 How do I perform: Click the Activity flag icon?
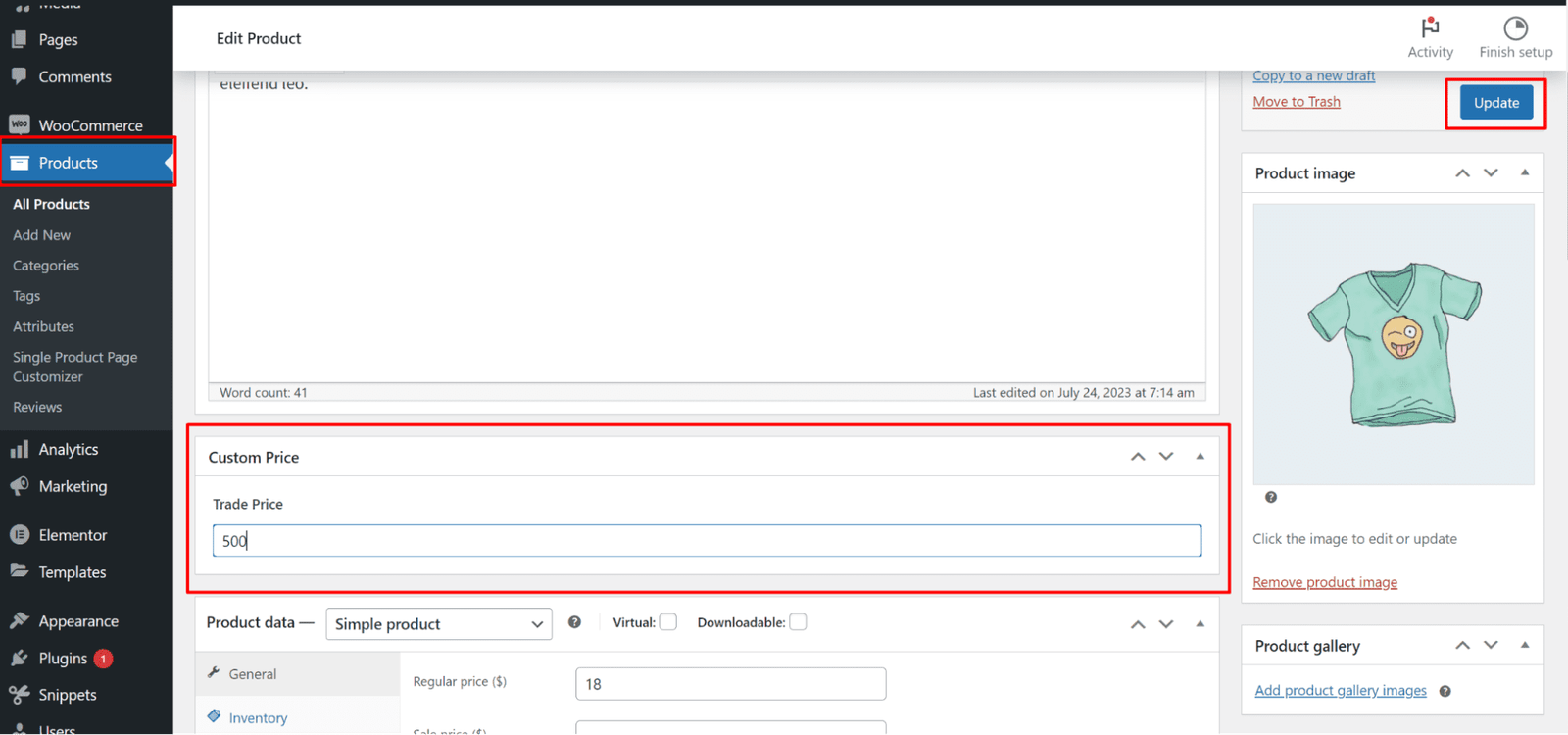point(1430,27)
